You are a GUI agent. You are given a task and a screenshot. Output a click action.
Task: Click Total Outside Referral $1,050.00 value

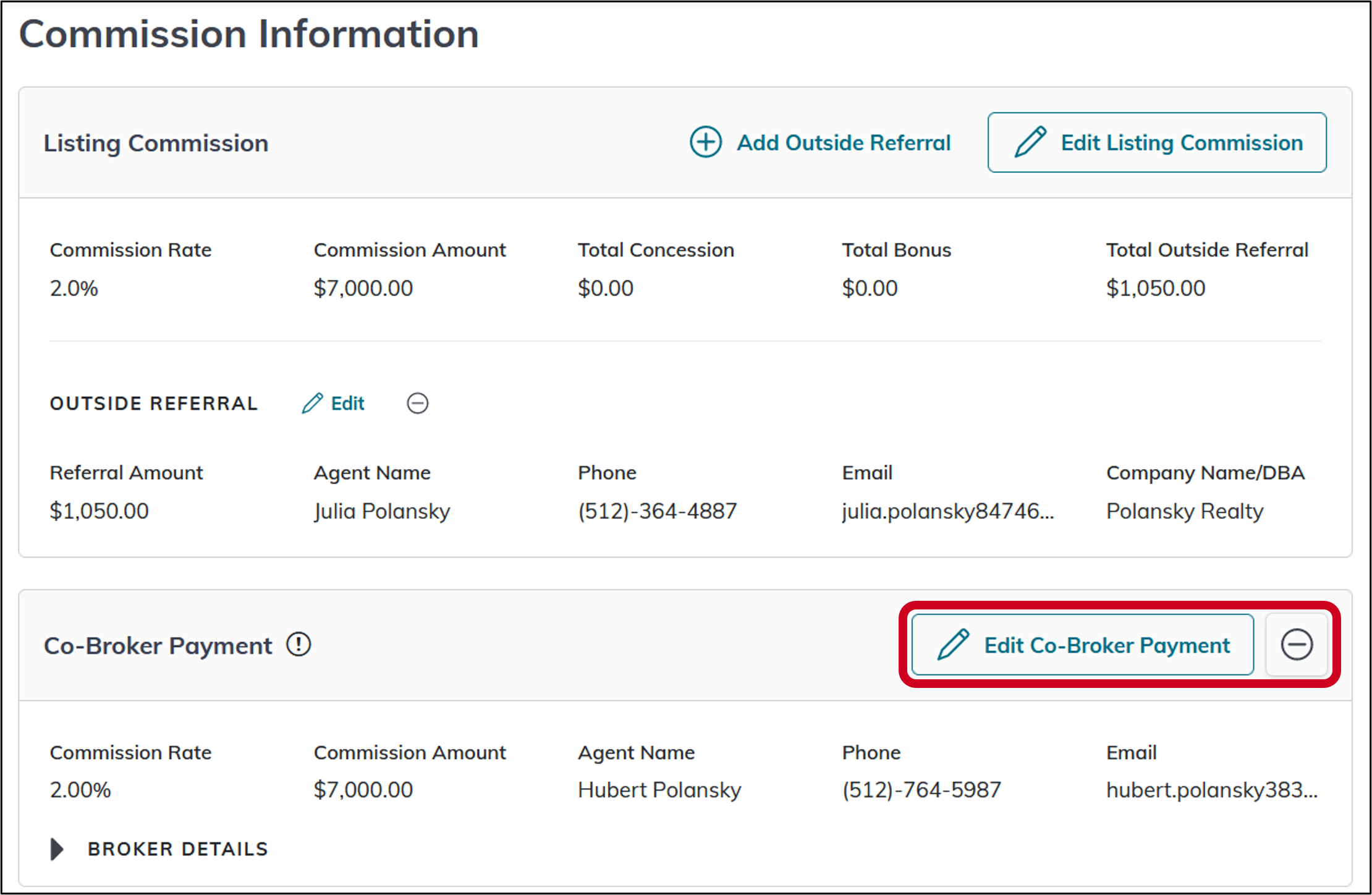1155,288
